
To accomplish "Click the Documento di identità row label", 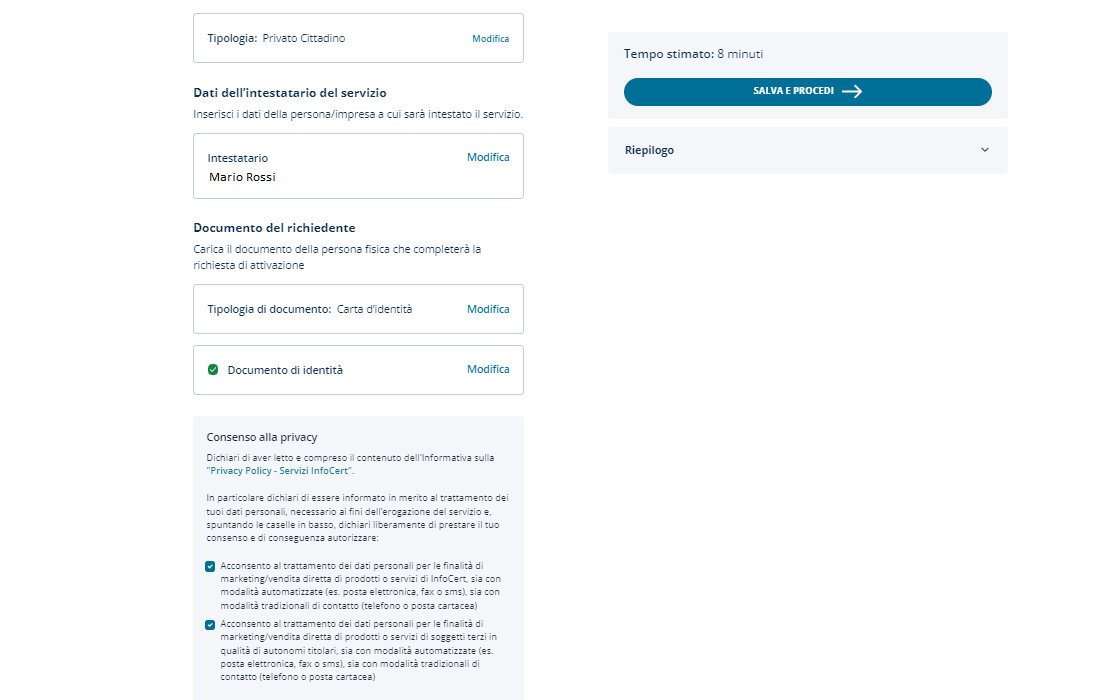I will (x=285, y=370).
